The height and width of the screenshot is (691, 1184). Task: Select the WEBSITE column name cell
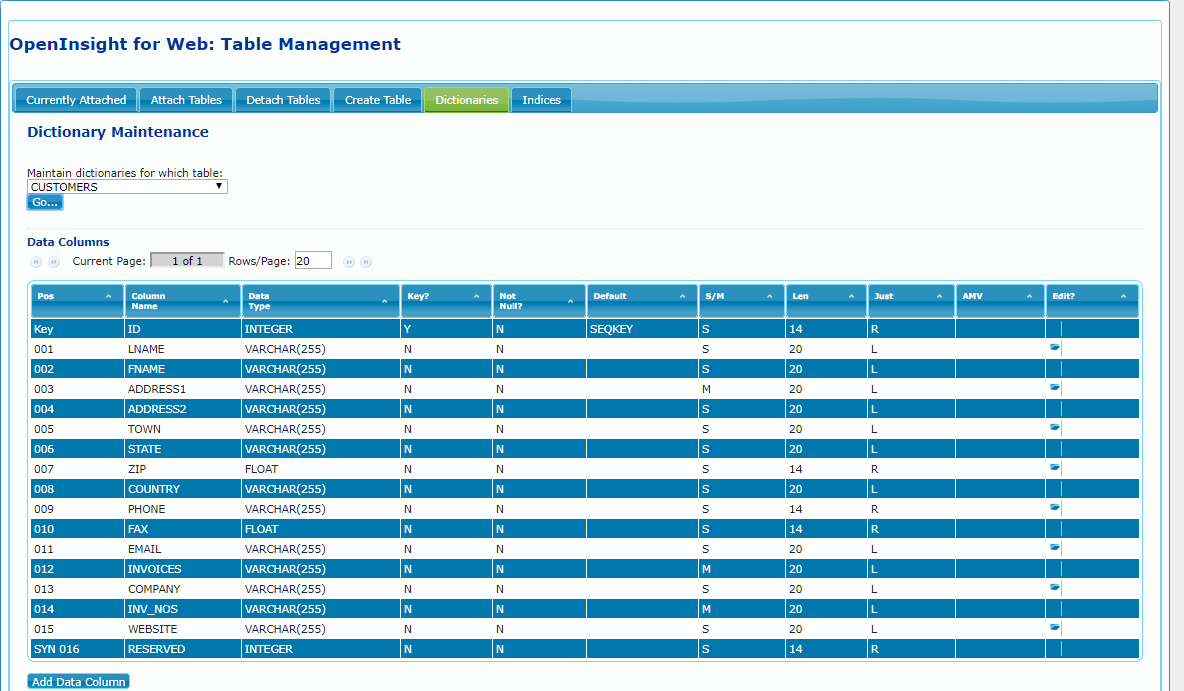[x=183, y=629]
